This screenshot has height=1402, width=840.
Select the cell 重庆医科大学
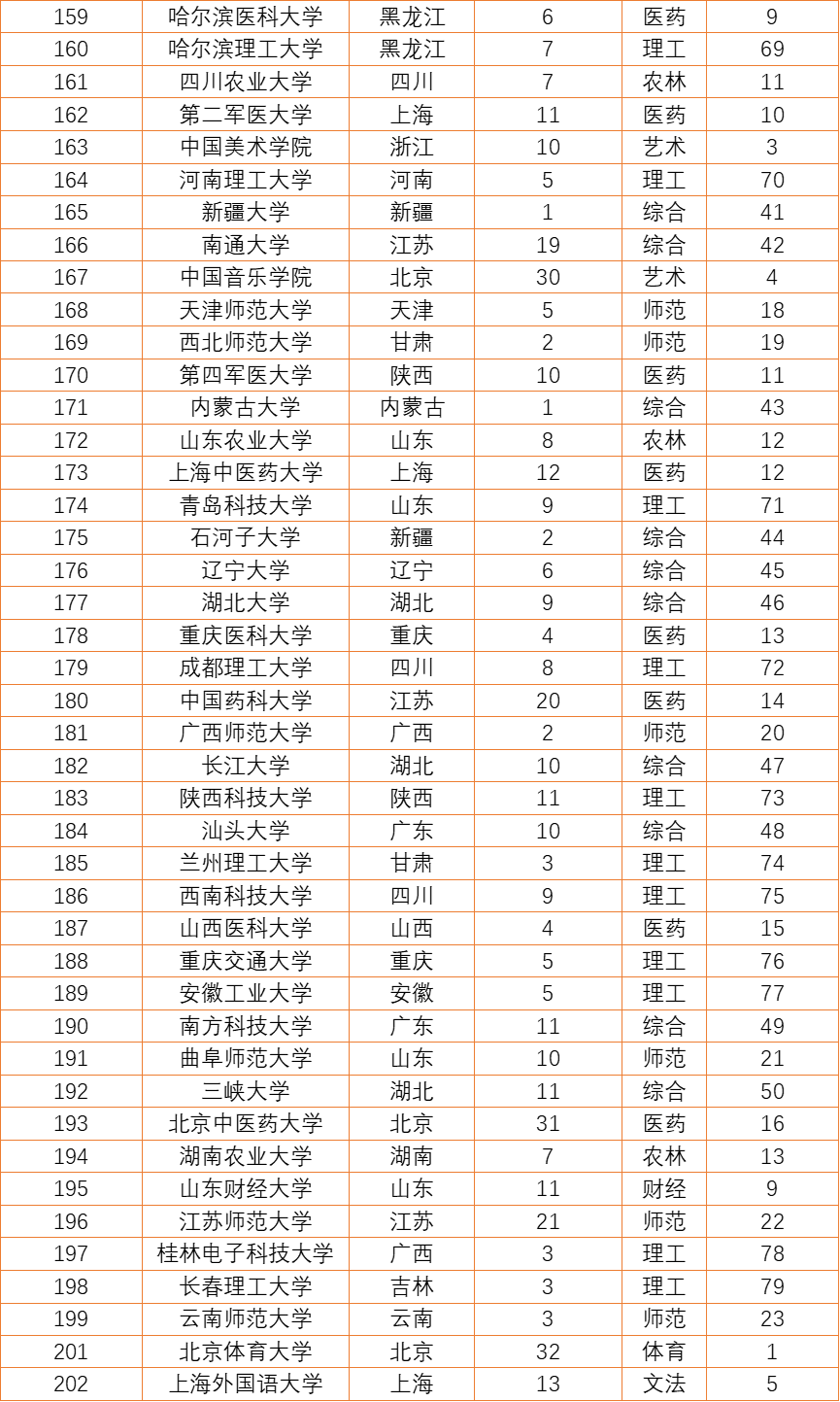click(x=246, y=635)
